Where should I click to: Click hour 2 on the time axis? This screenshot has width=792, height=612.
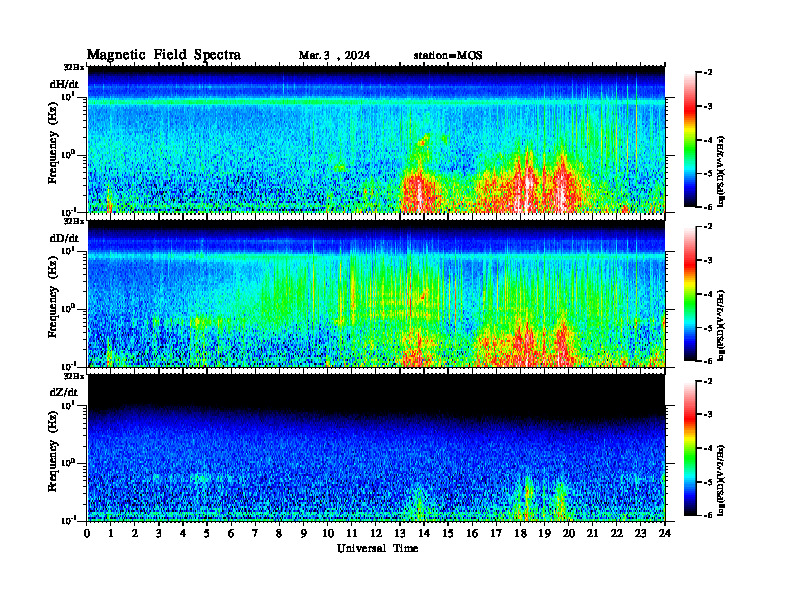coord(135,534)
